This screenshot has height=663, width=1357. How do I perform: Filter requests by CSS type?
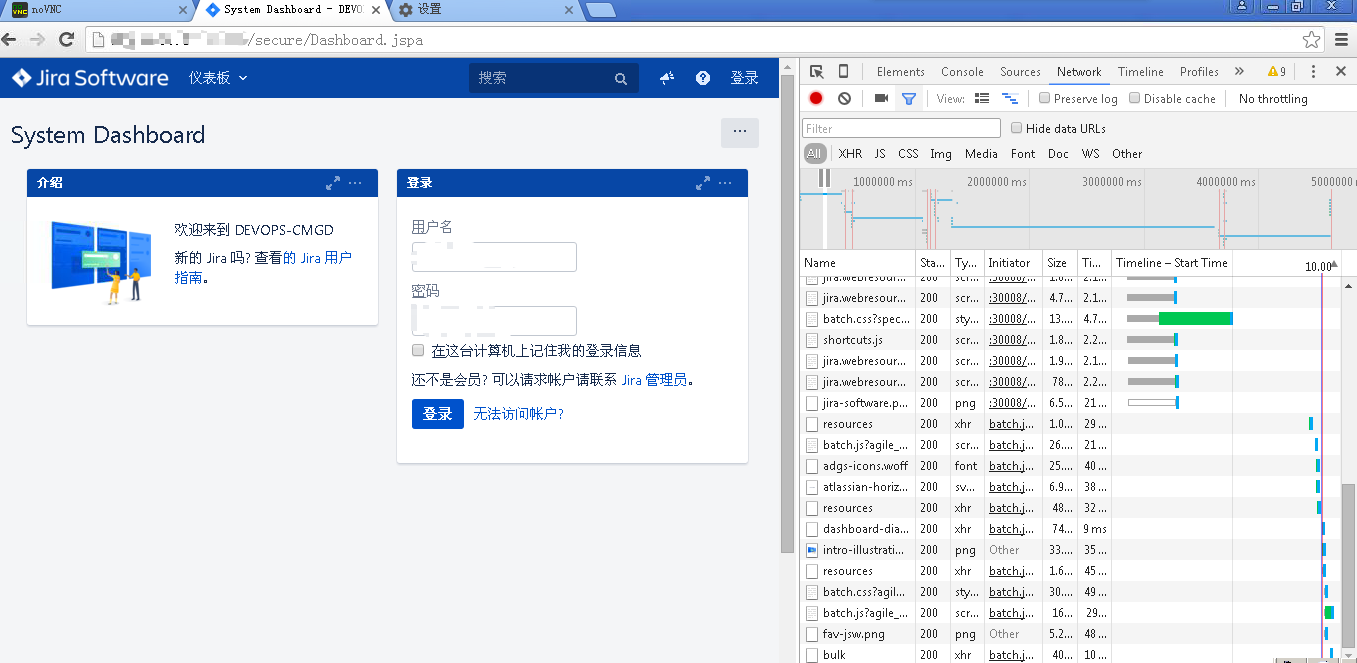(908, 154)
